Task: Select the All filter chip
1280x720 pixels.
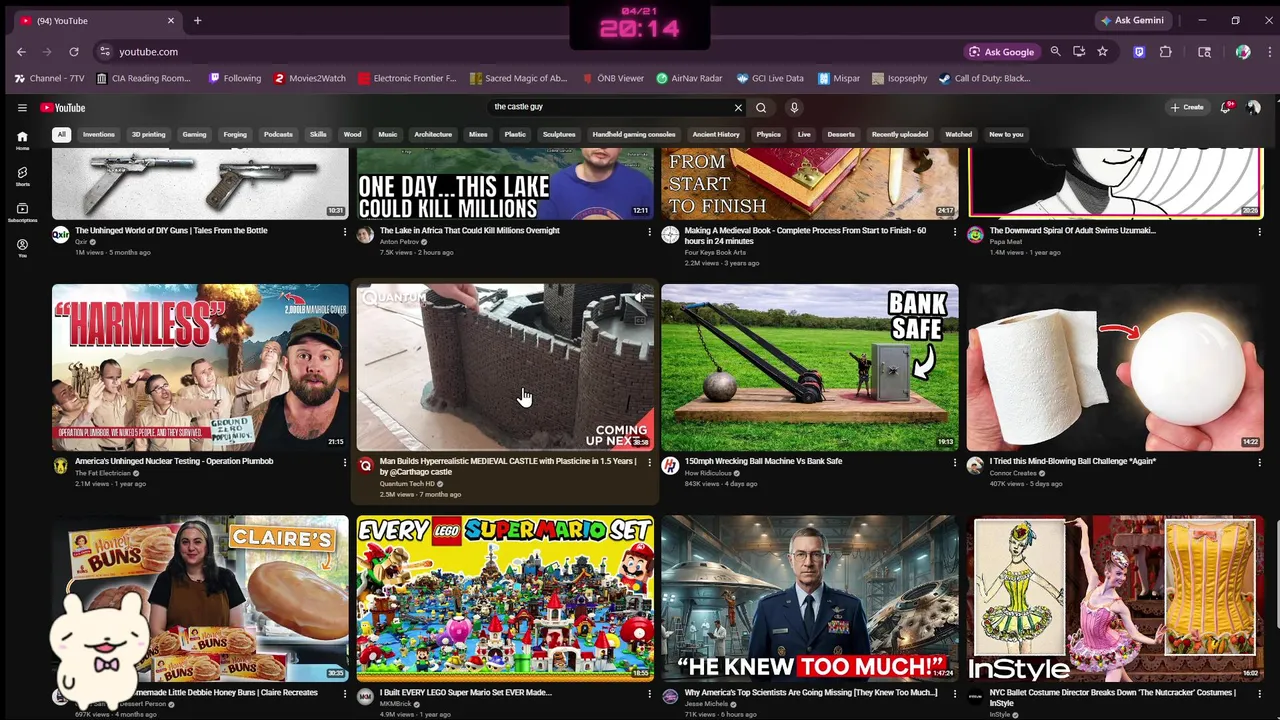Action: pos(61,134)
